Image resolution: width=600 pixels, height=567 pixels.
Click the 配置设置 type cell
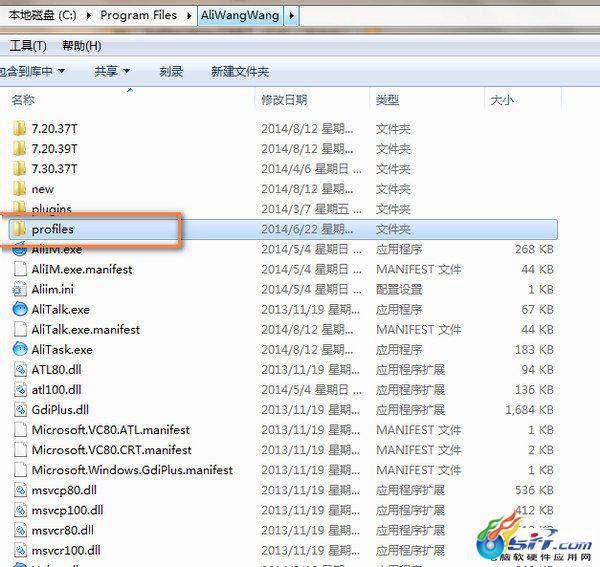[399, 289]
